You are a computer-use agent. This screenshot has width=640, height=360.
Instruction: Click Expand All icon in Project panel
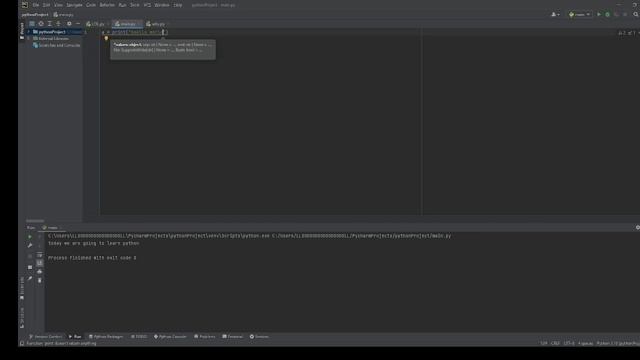click(50, 24)
